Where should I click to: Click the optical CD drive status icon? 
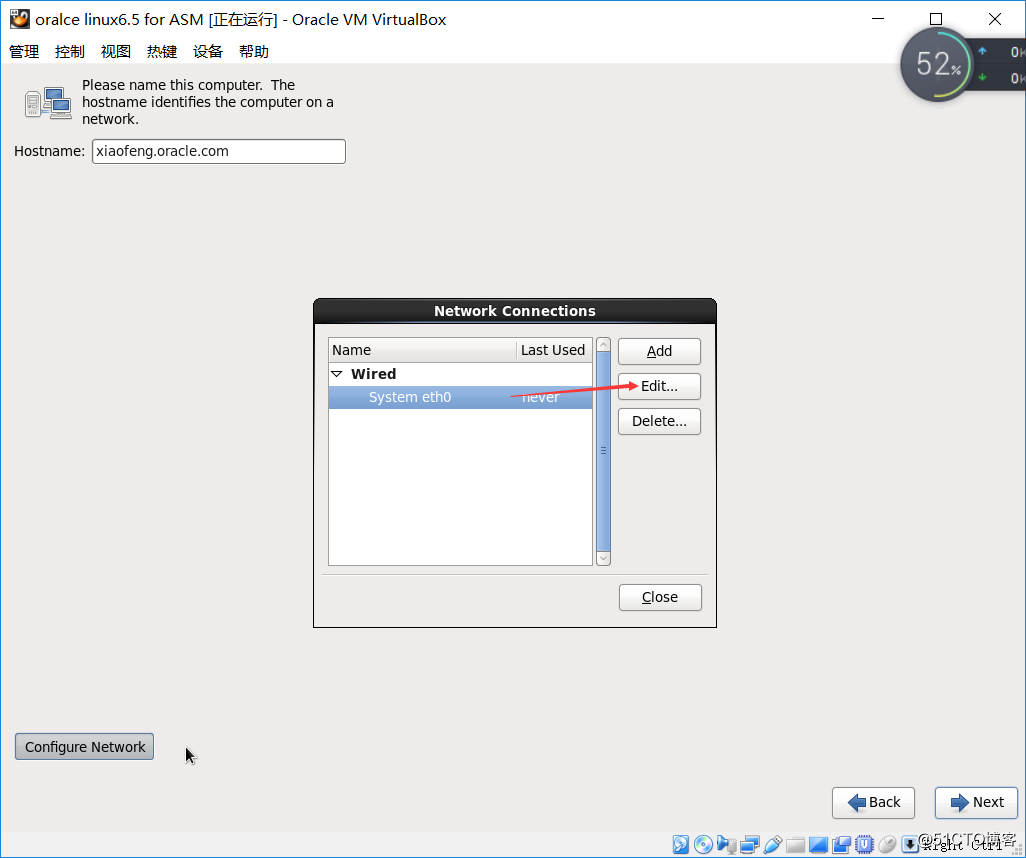pyautogui.click(x=703, y=844)
